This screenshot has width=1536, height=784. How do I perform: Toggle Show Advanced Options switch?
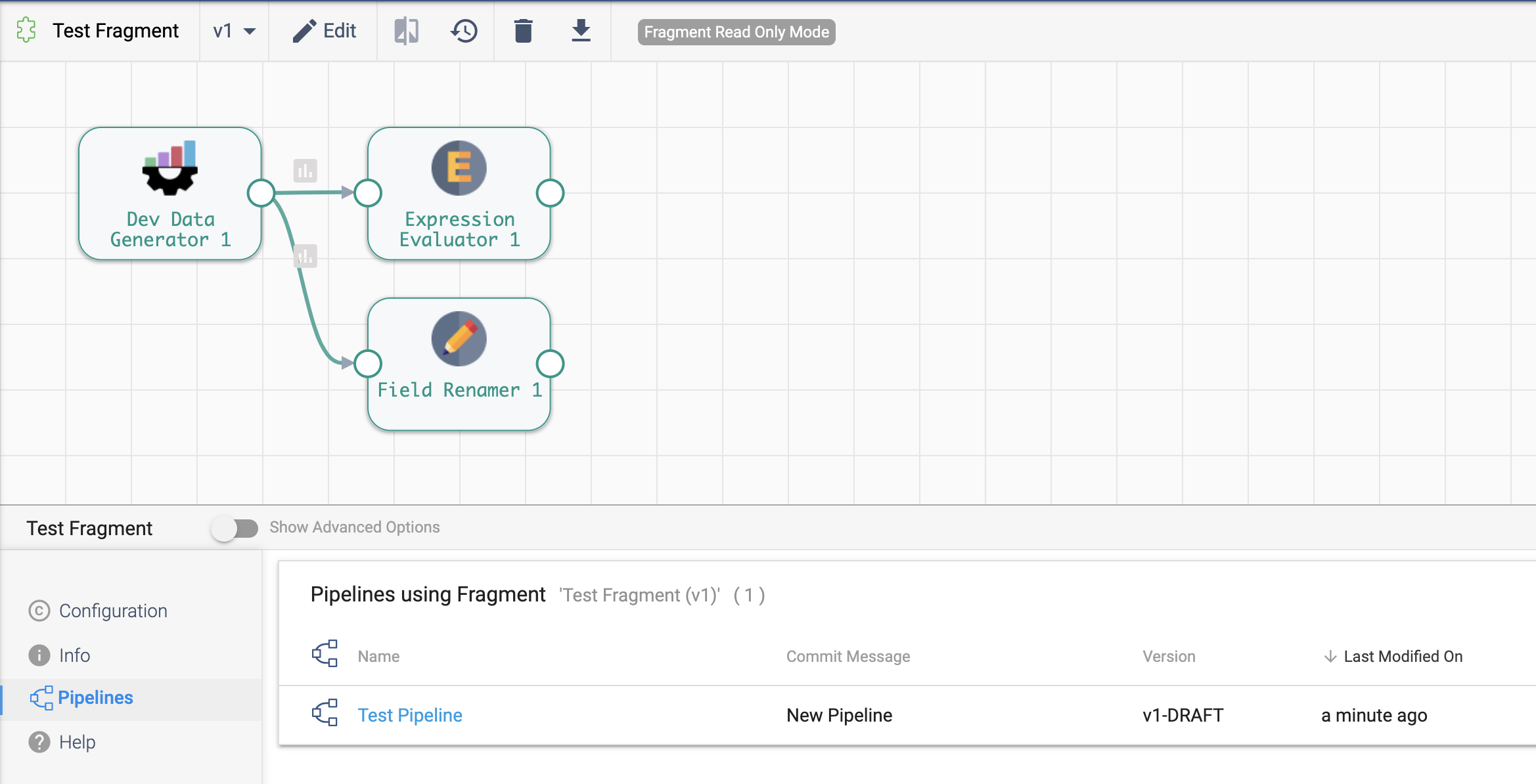235,528
